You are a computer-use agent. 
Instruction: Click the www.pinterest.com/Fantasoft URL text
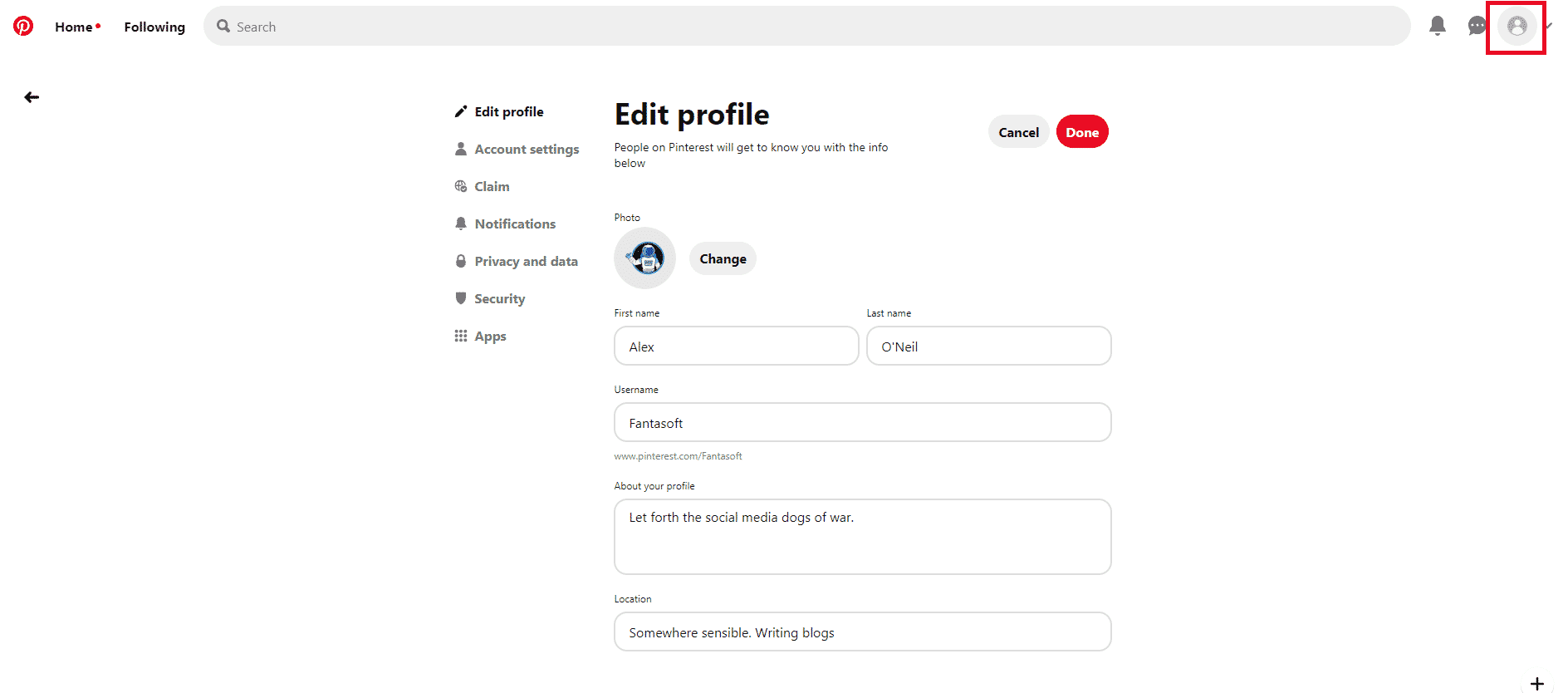click(x=678, y=456)
